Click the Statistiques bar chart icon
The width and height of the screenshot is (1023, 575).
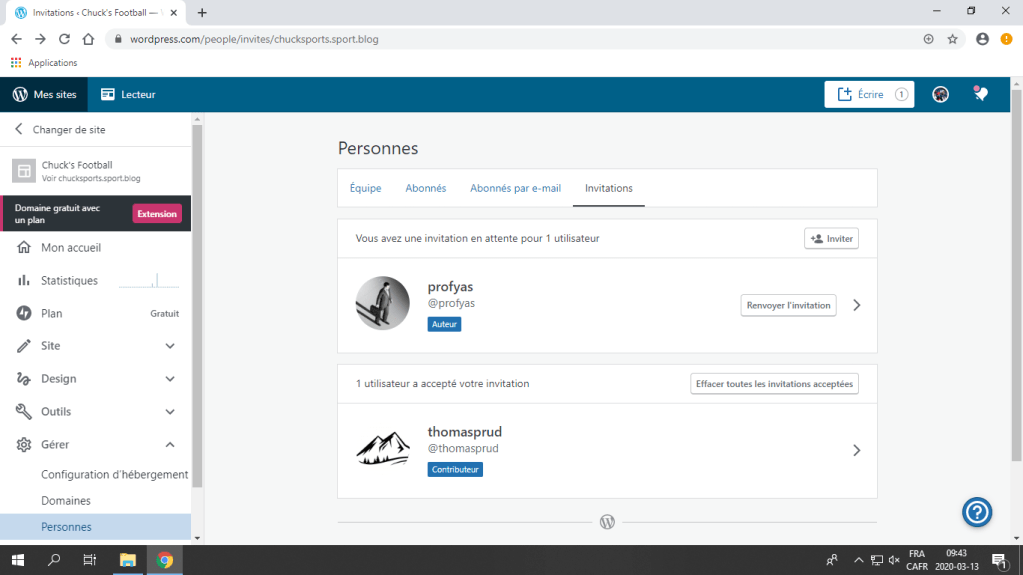[x=24, y=281]
